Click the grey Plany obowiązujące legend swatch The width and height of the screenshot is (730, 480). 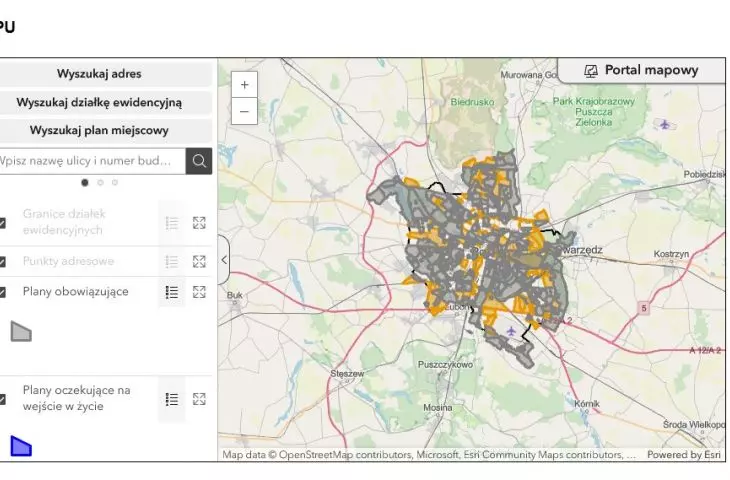pyautogui.click(x=21, y=331)
